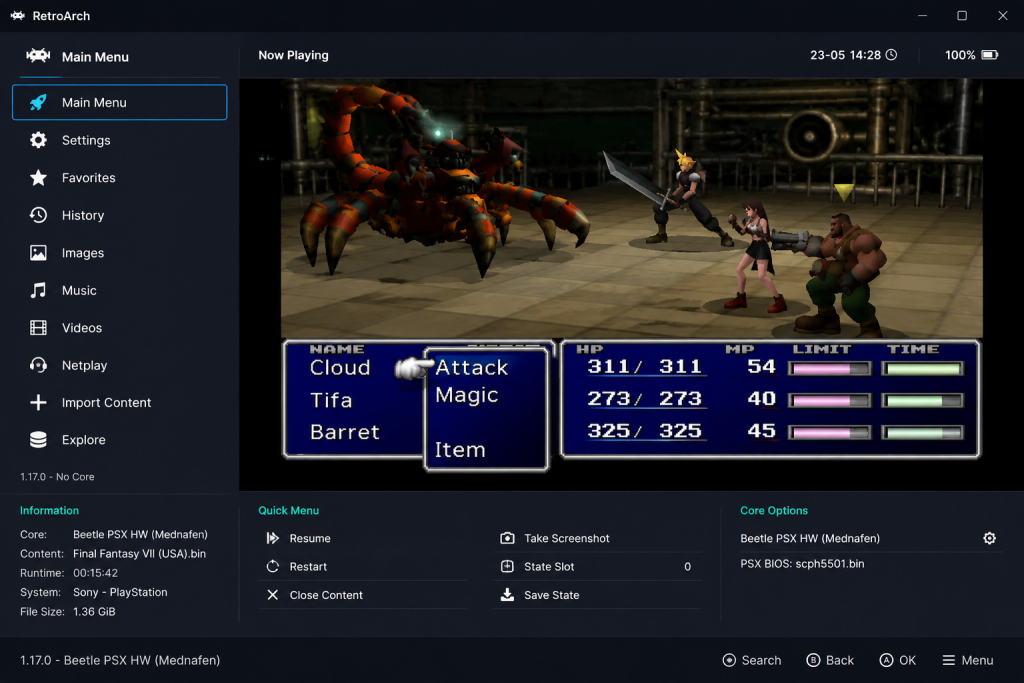Click 'Sony - PlayStation' system value
The width and height of the screenshot is (1024, 683).
(x=120, y=592)
